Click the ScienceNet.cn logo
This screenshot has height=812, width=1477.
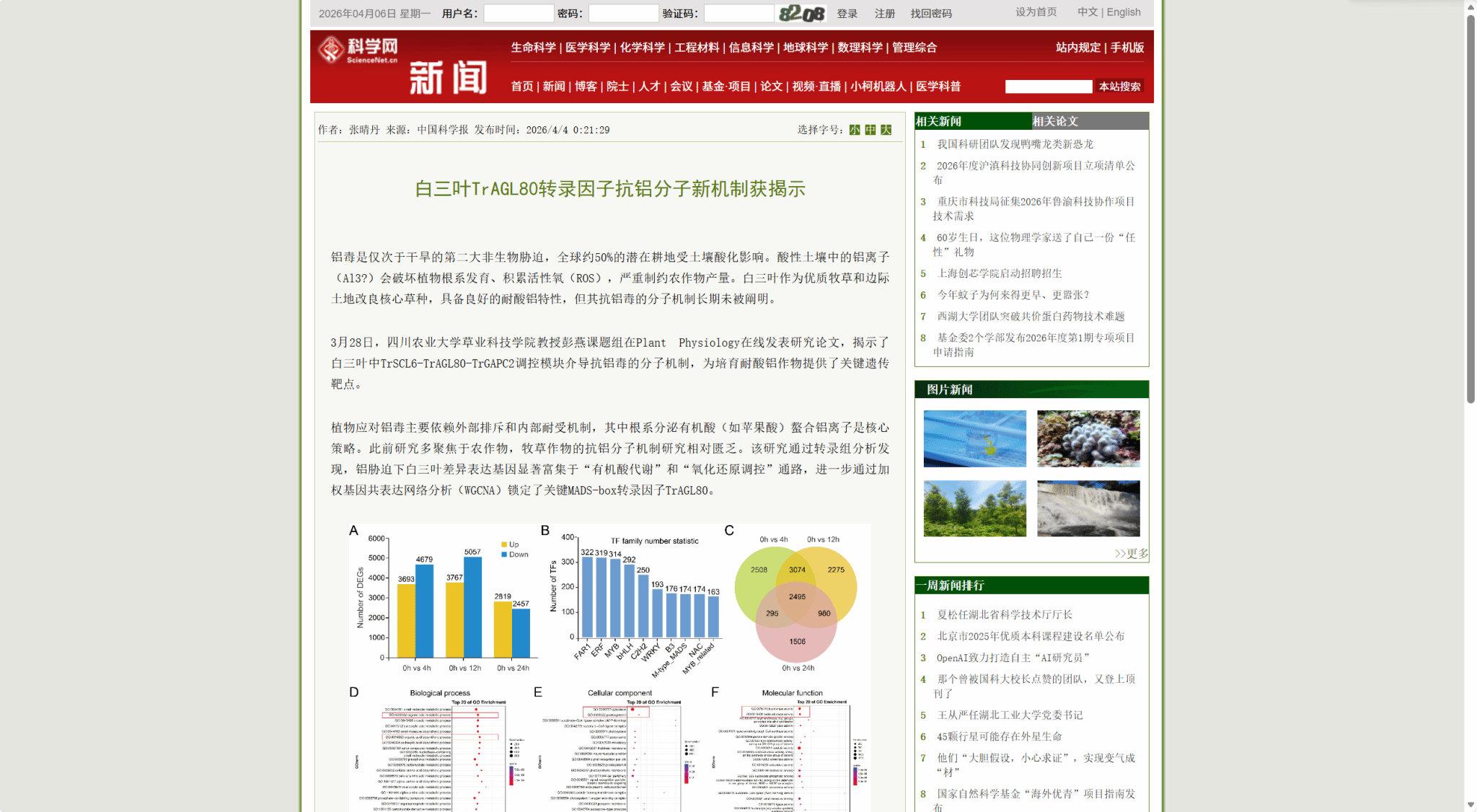pyautogui.click(x=358, y=50)
